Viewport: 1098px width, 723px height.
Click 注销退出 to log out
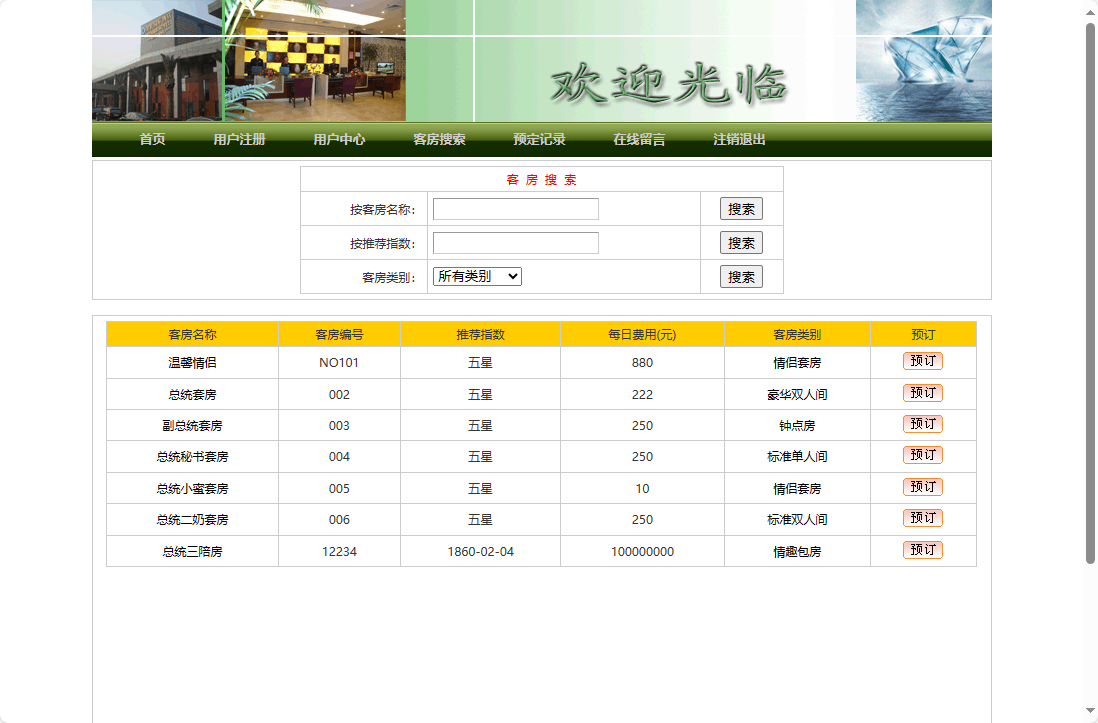click(735, 140)
